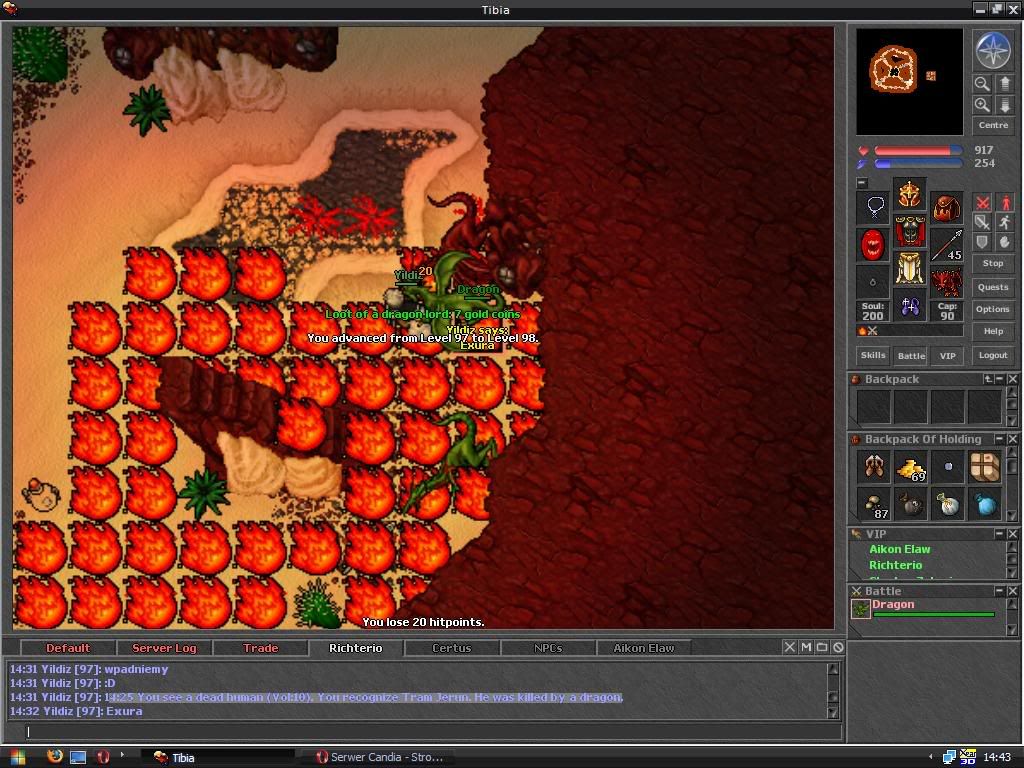Open Serwer Candia window from taskbar
The height and width of the screenshot is (768, 1024).
click(380, 758)
